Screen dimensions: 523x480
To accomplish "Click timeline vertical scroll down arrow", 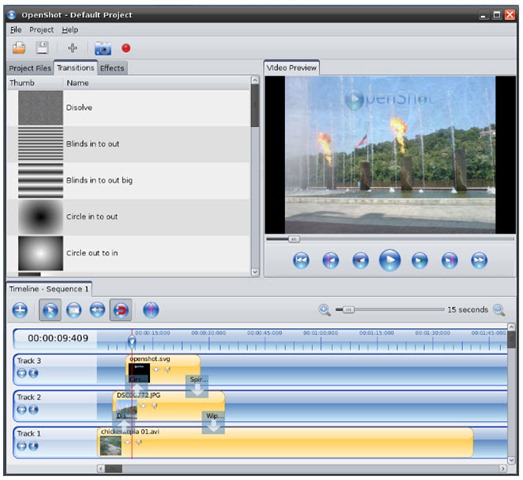I will tap(511, 460).
